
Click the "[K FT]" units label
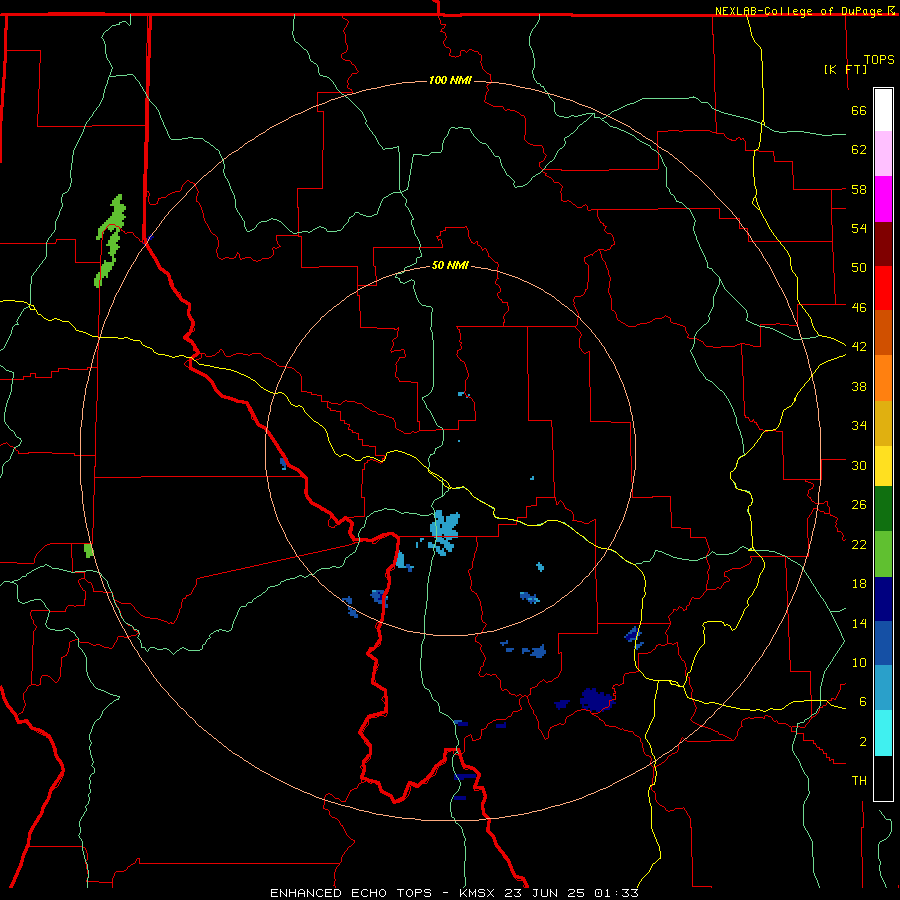(x=845, y=69)
